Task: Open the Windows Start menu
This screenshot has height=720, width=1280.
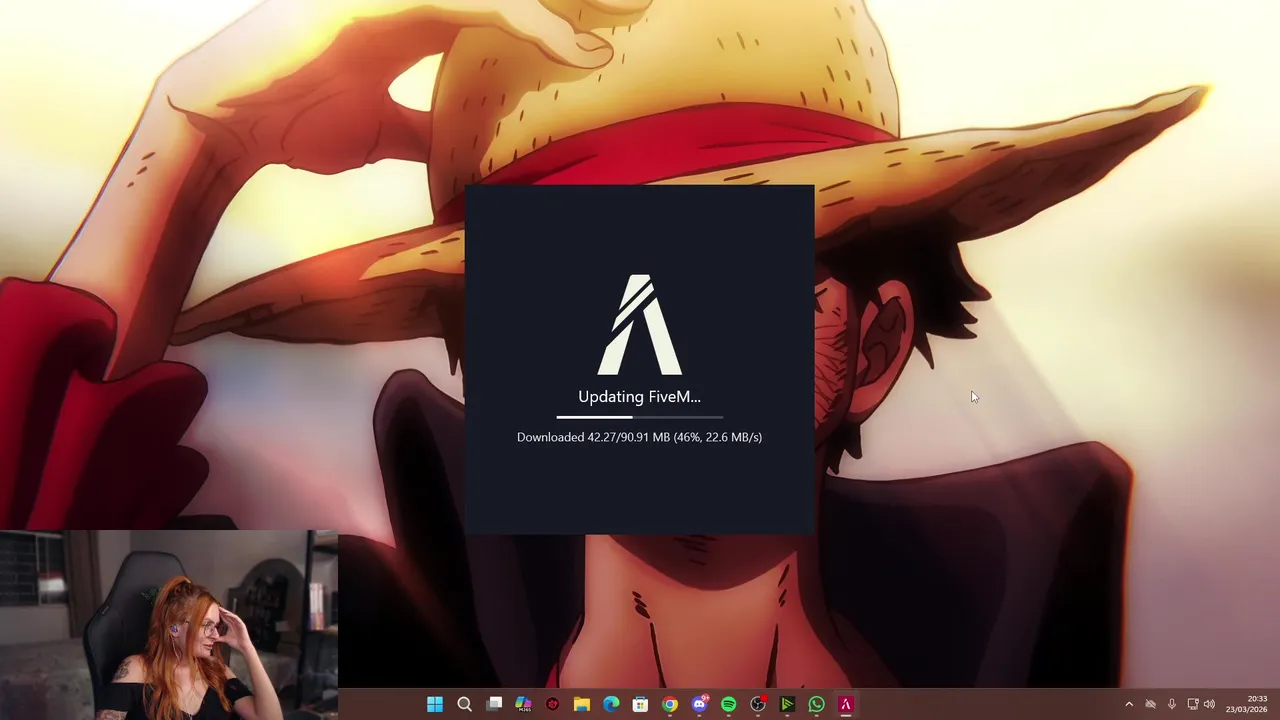Action: (435, 704)
